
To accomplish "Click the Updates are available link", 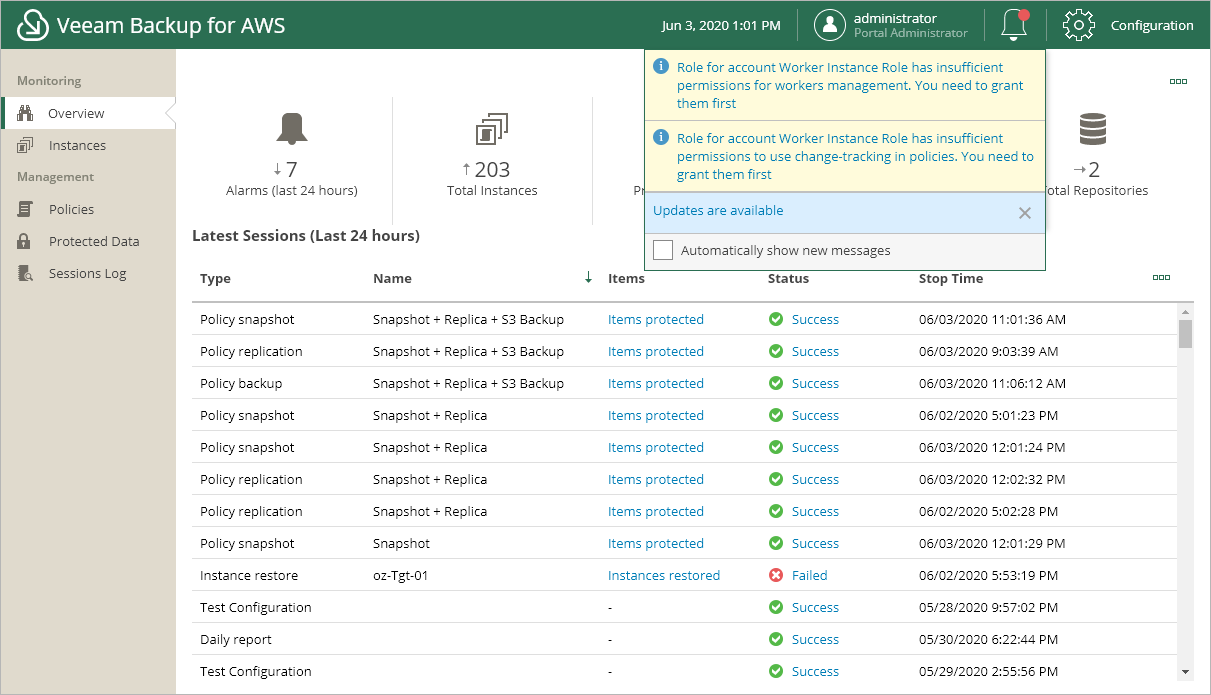I will pyautogui.click(x=718, y=211).
